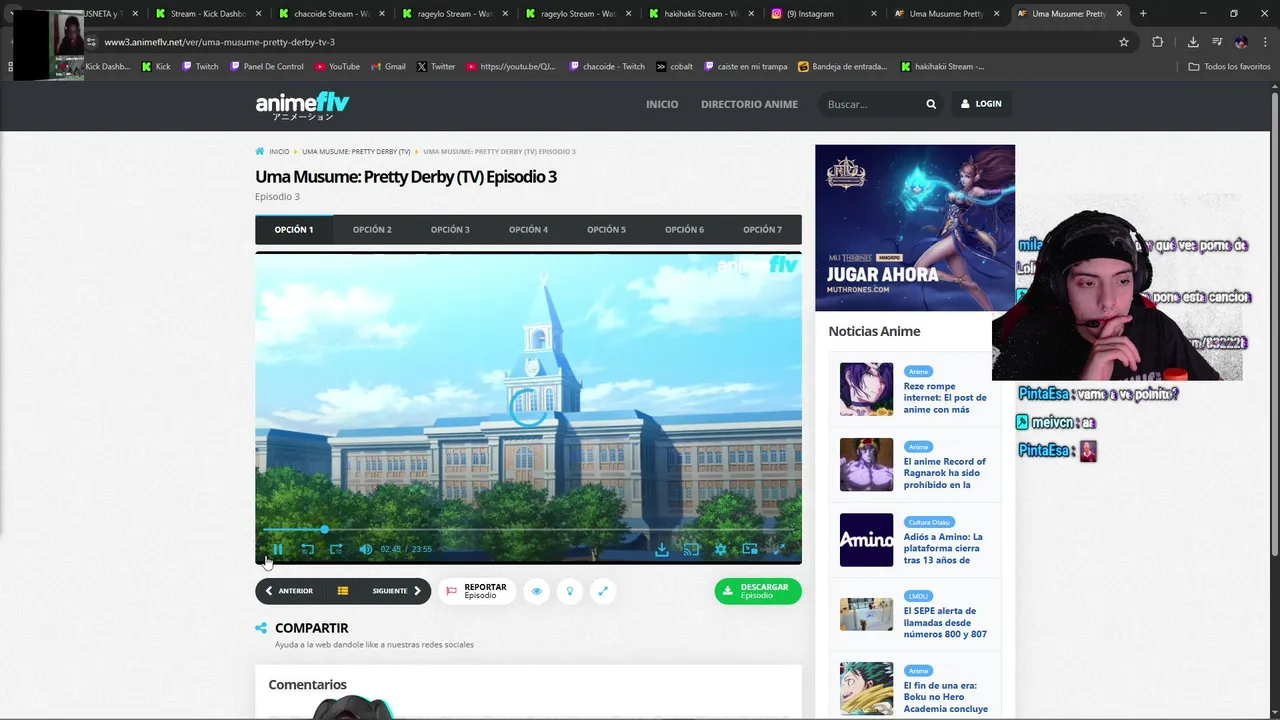Seek along the video progress bar

click(528, 529)
